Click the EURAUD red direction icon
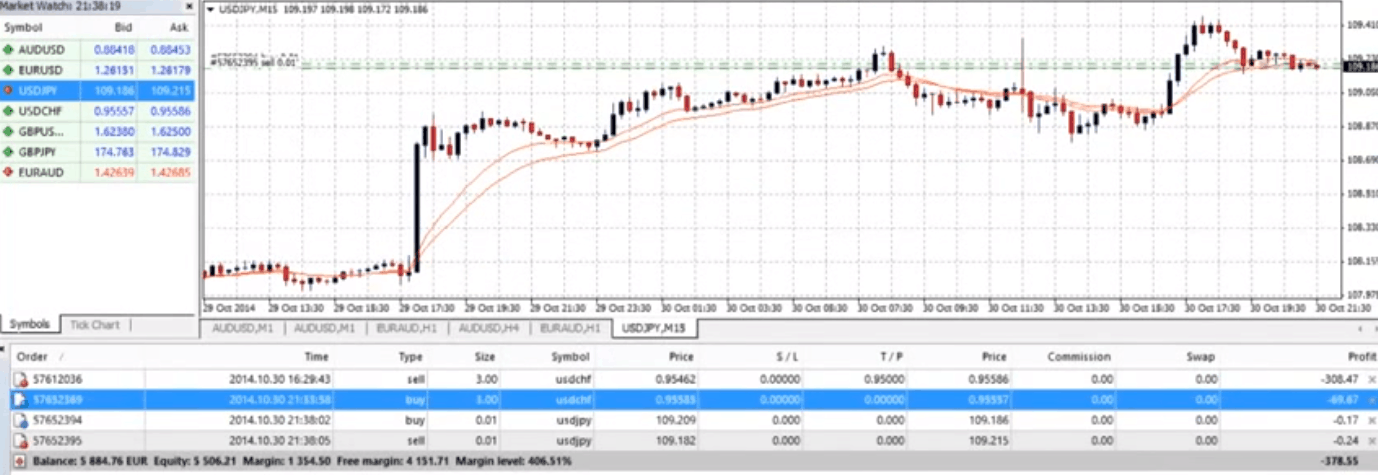 [x=9, y=172]
